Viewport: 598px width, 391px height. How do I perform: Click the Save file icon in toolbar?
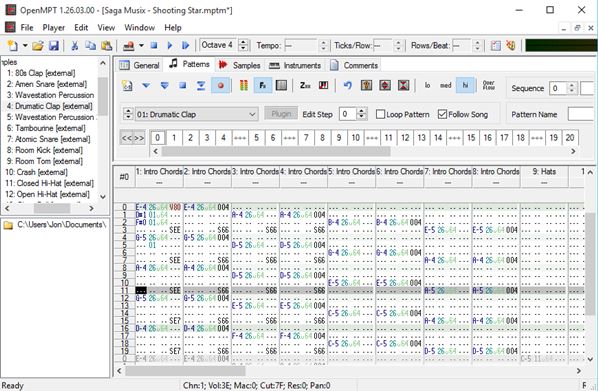coord(54,46)
